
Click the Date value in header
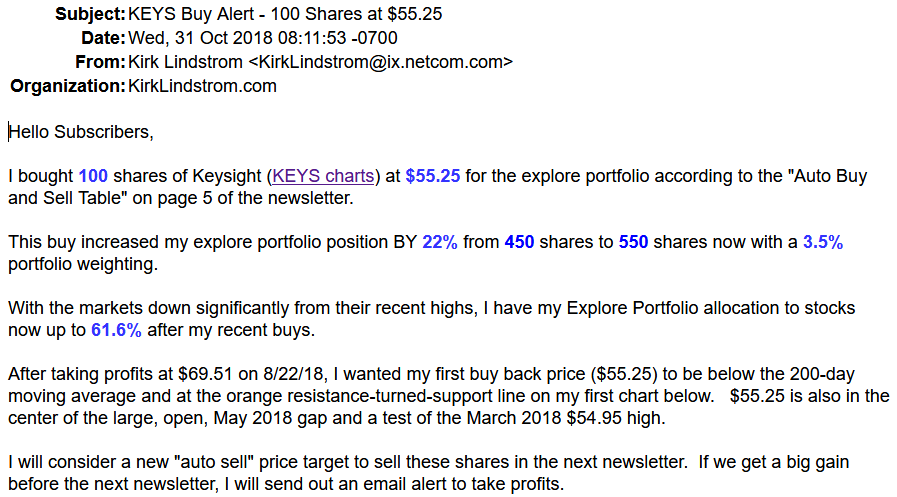[263, 38]
